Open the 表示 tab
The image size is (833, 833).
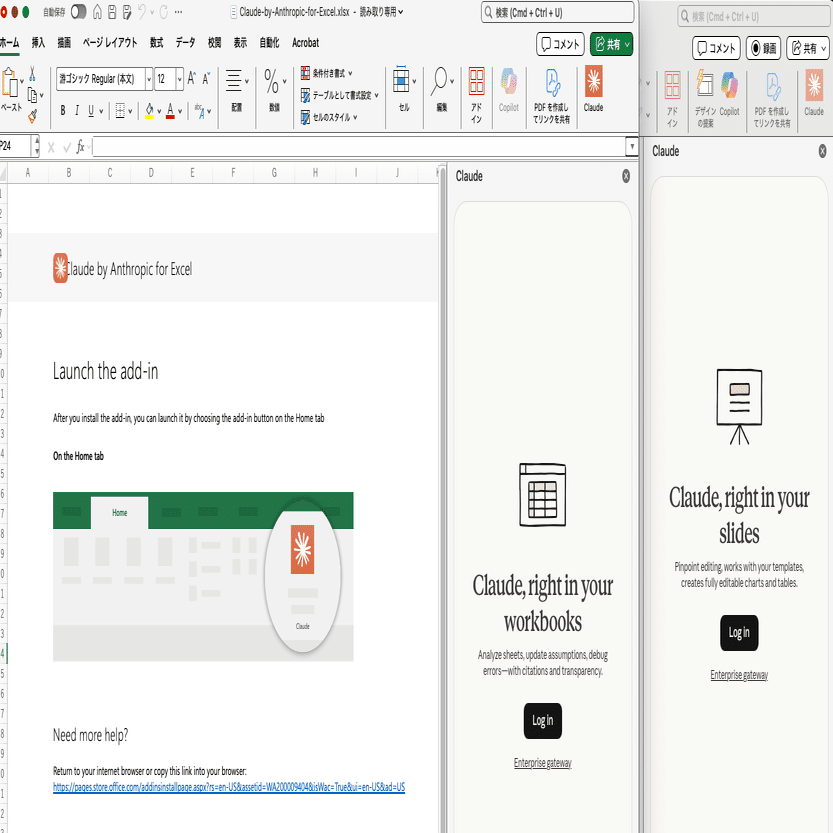pyautogui.click(x=240, y=42)
